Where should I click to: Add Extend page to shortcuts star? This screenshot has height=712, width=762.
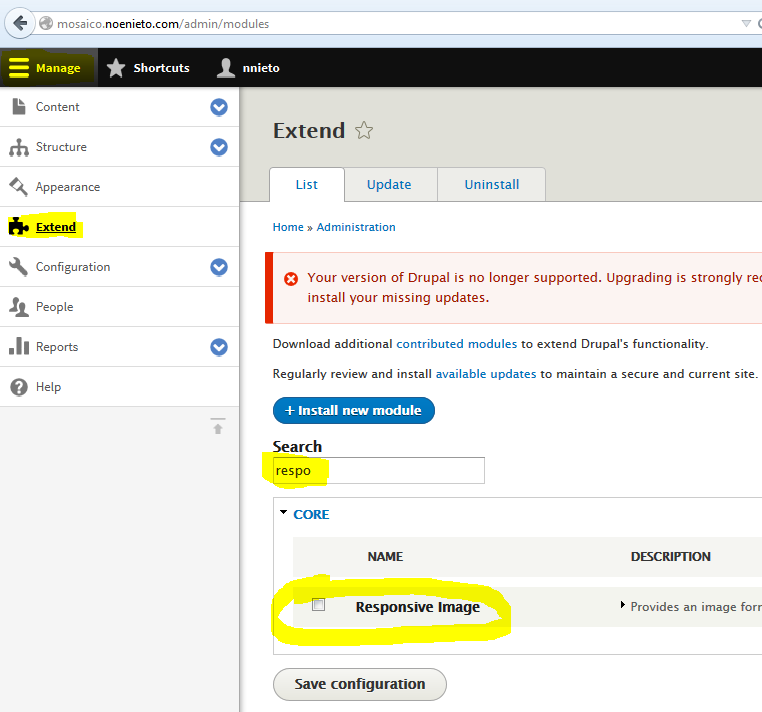[x=364, y=131]
